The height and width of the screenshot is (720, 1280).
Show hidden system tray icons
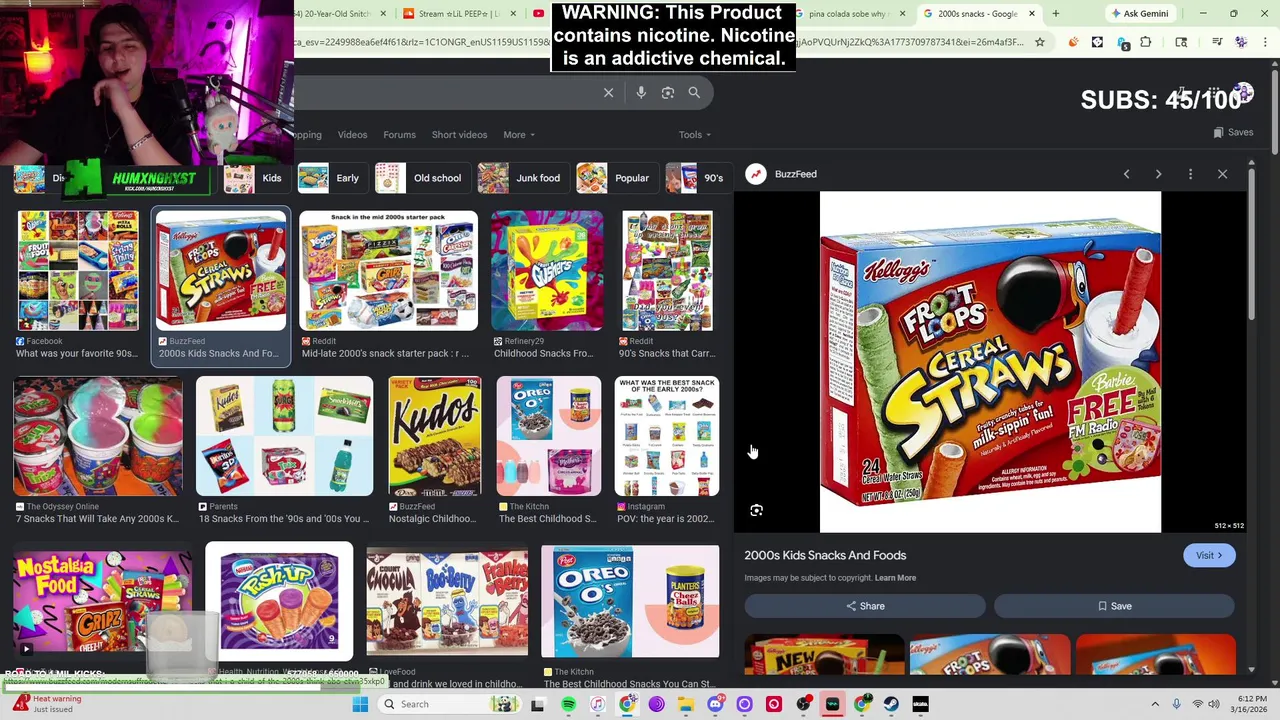(1155, 704)
